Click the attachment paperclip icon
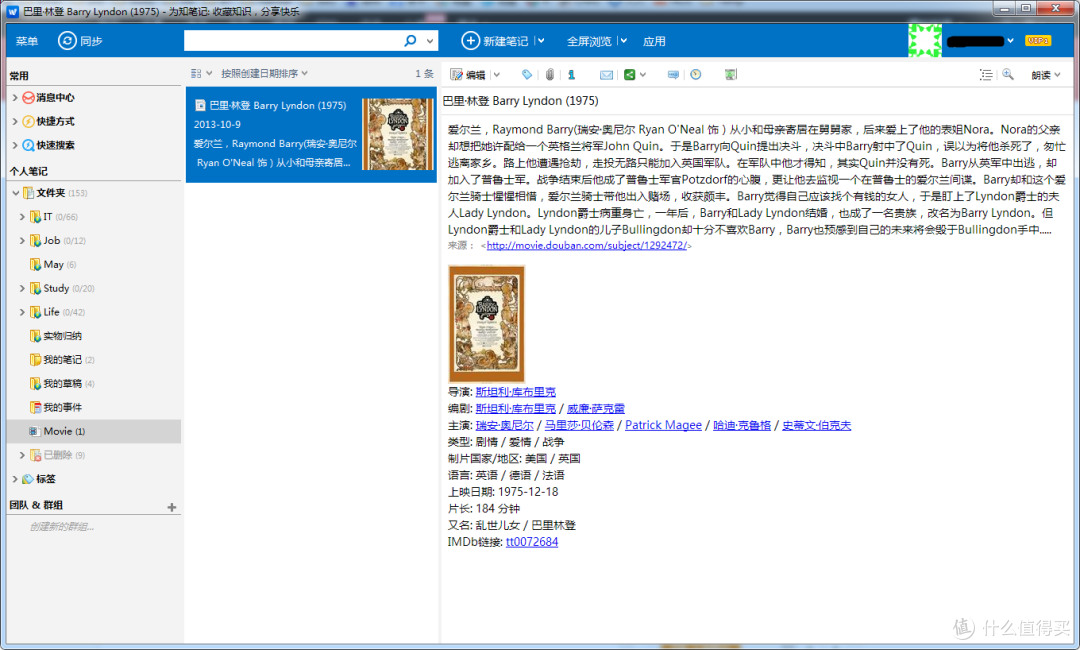This screenshot has height=650, width=1080. (550, 74)
